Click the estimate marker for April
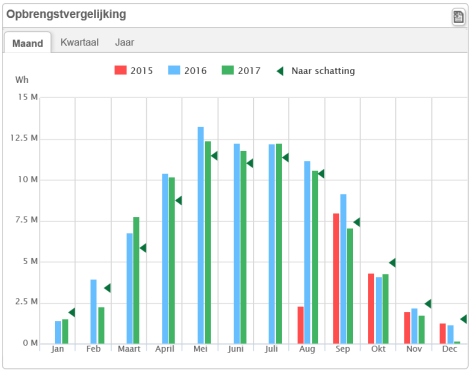 tap(178, 201)
